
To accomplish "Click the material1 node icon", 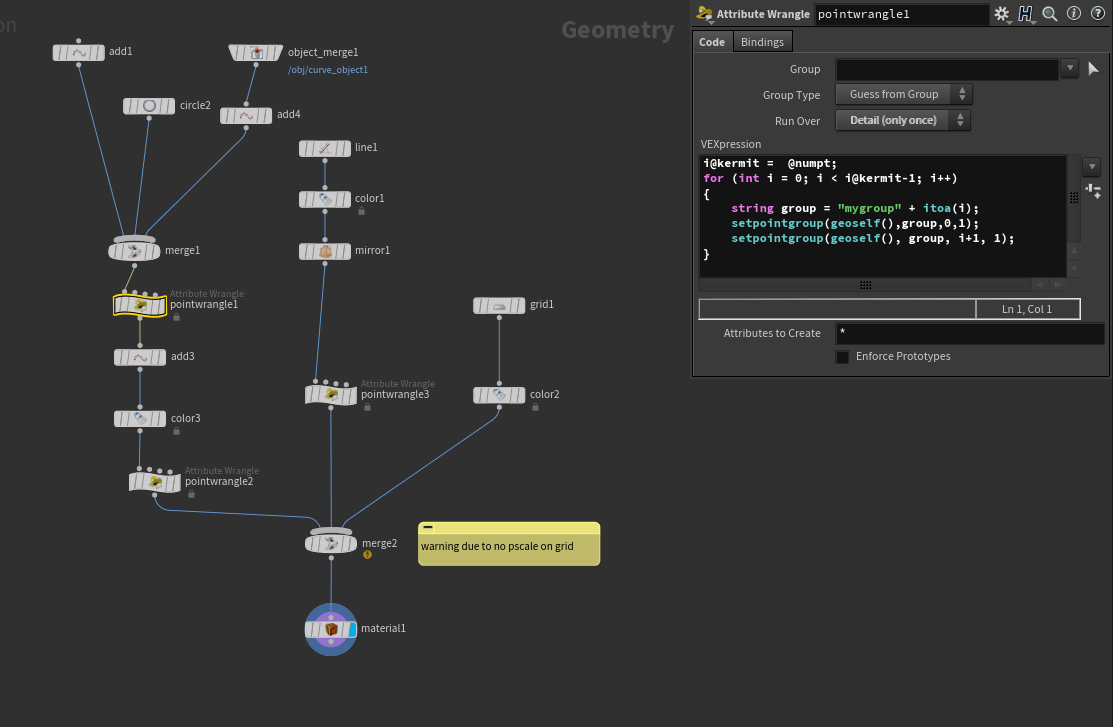I will (331, 629).
